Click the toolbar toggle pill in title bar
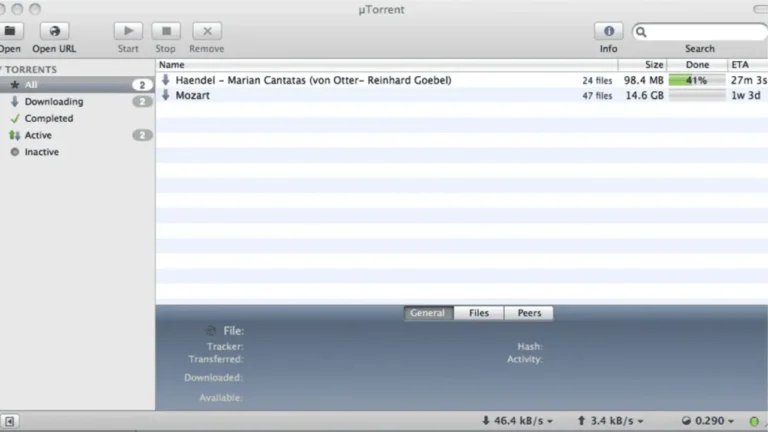Image resolution: width=768 pixels, height=432 pixels. [x=760, y=9]
